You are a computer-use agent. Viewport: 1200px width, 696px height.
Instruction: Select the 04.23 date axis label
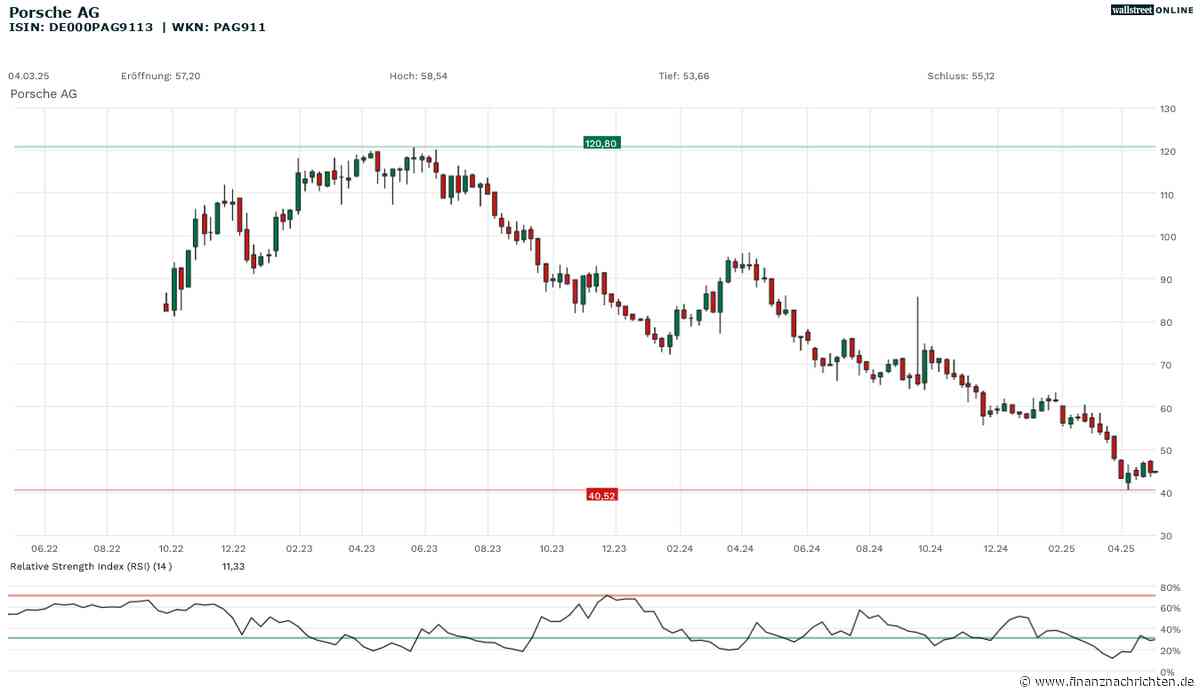coord(361,548)
